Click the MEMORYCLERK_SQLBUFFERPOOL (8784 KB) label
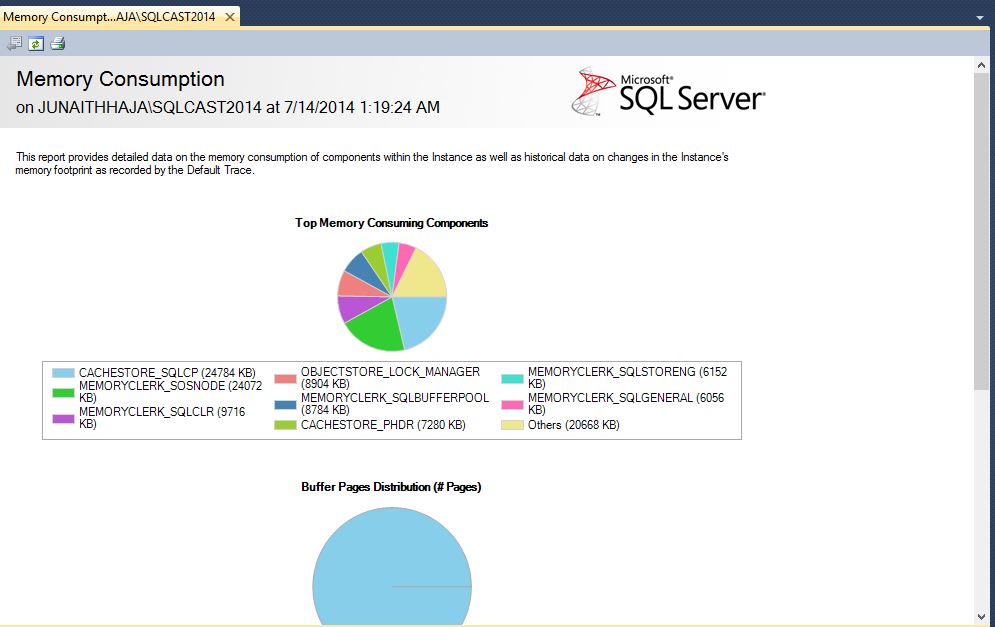 coord(395,404)
